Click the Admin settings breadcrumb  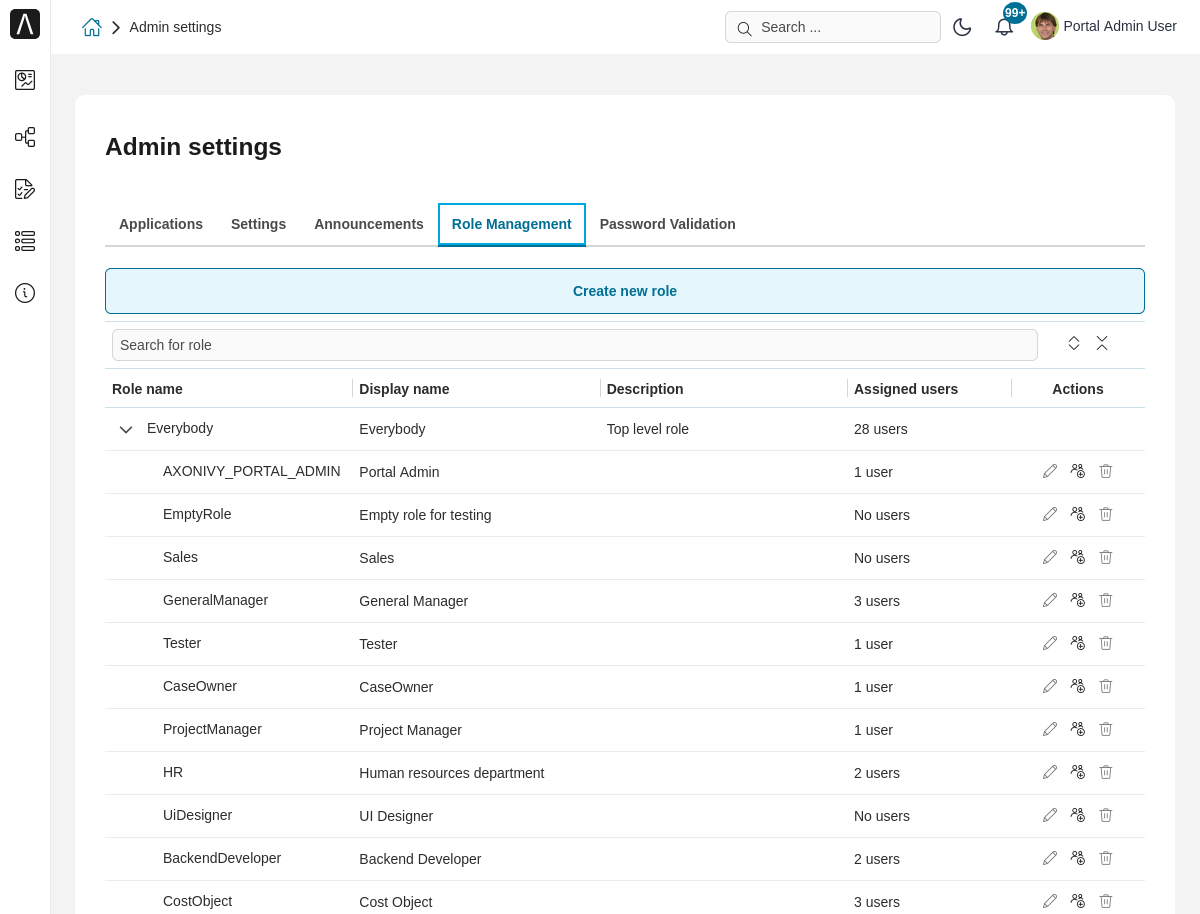pos(175,27)
